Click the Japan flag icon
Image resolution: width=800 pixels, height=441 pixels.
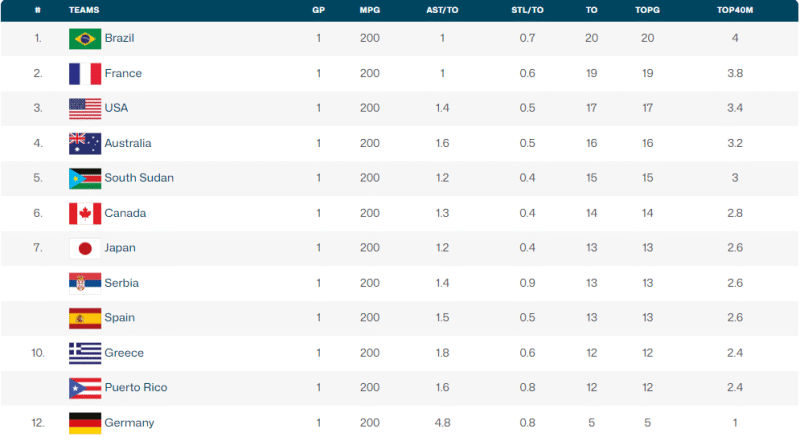click(x=85, y=249)
